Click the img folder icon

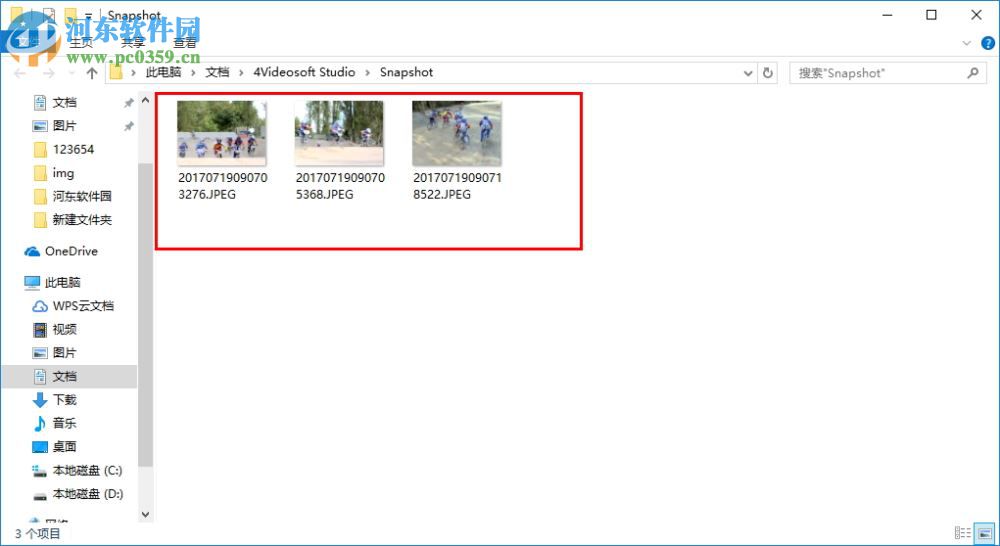[40, 173]
